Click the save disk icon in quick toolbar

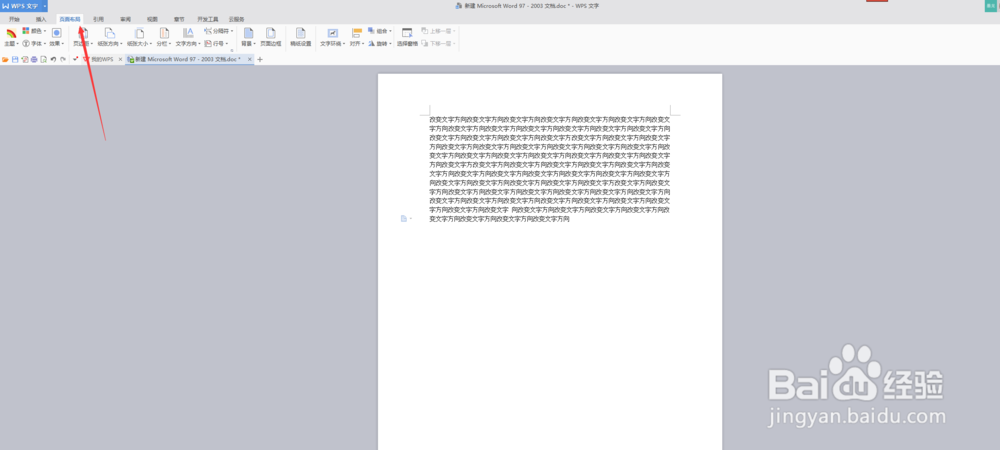click(15, 59)
